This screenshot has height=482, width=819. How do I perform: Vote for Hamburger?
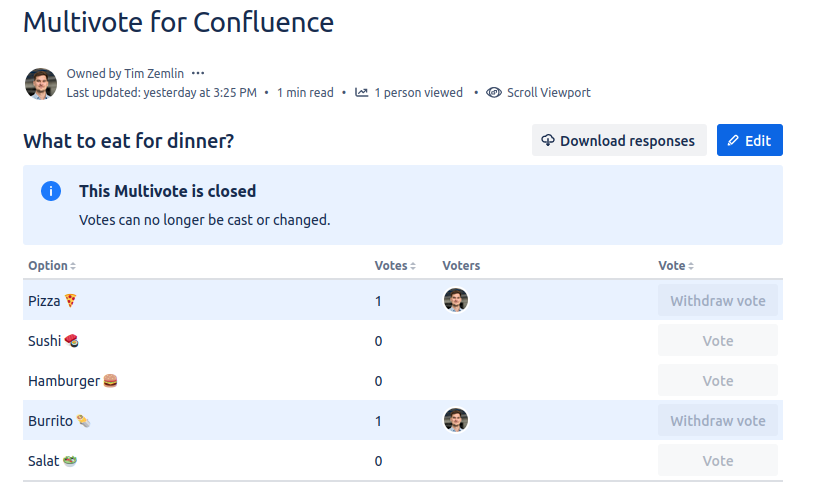[x=717, y=381]
